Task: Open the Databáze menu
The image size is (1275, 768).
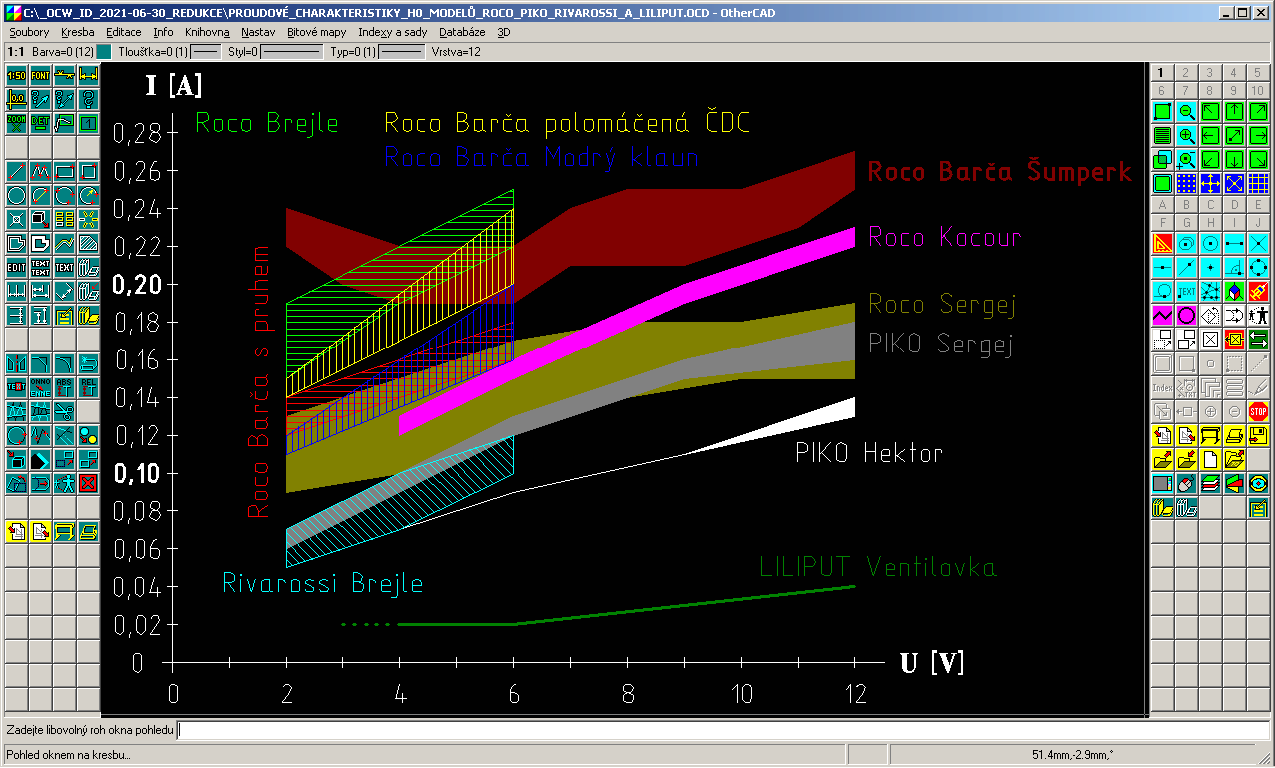Action: [x=462, y=32]
